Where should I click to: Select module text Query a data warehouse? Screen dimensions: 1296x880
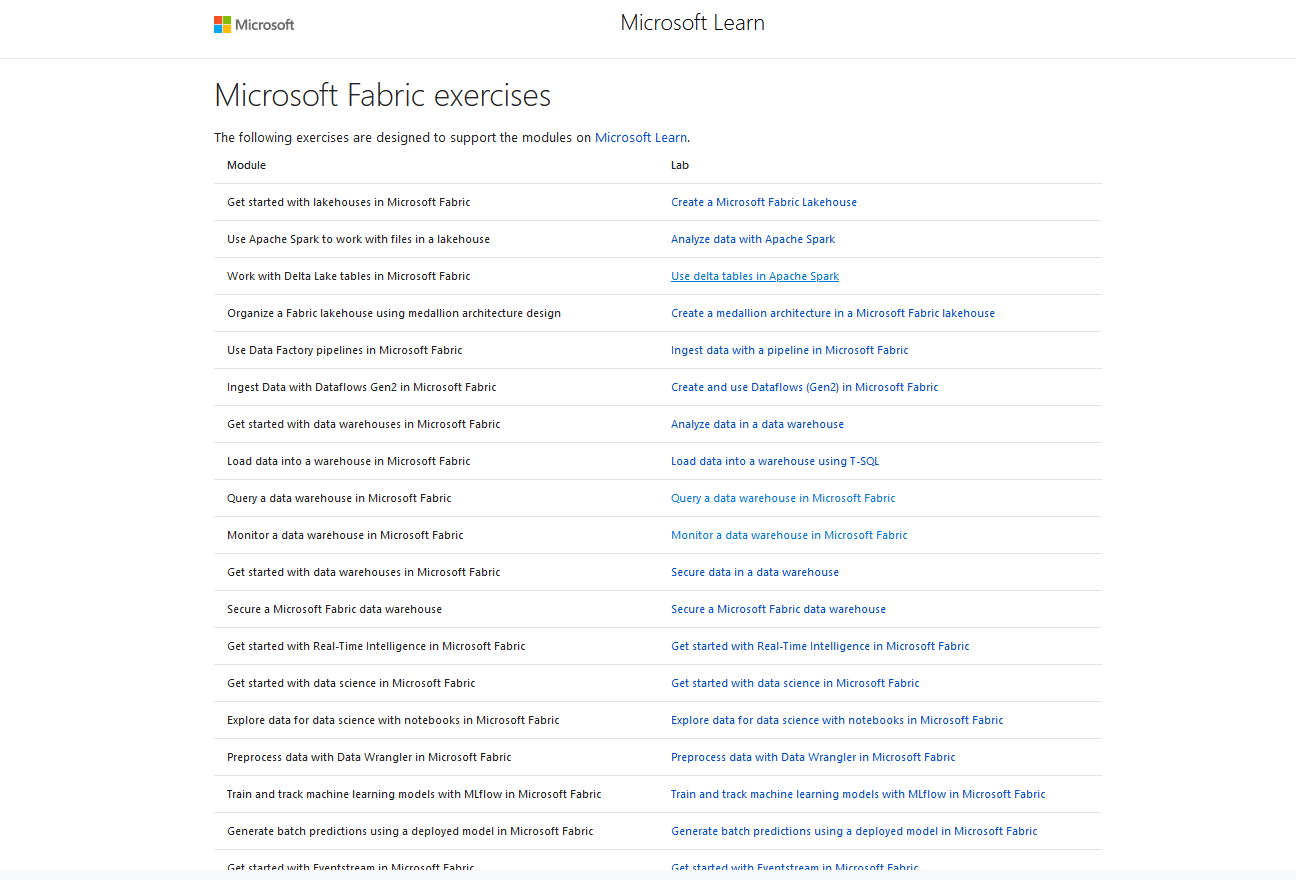coord(339,498)
